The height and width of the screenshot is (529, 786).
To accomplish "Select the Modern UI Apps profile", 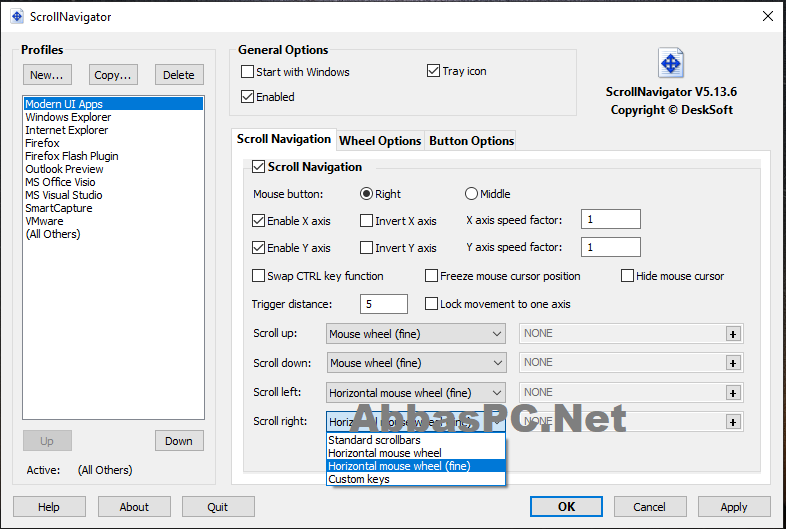I will (113, 104).
